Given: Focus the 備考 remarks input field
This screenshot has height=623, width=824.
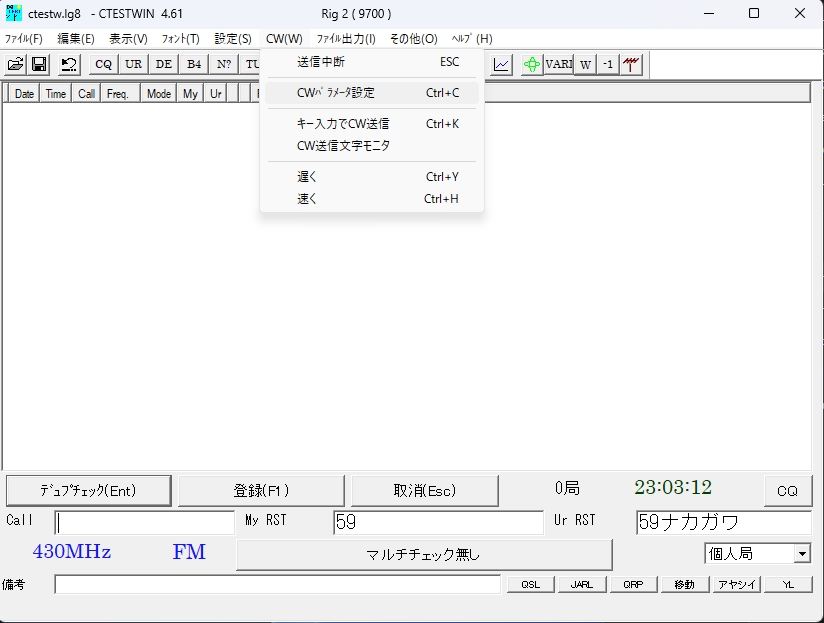Looking at the screenshot, I should (277, 584).
